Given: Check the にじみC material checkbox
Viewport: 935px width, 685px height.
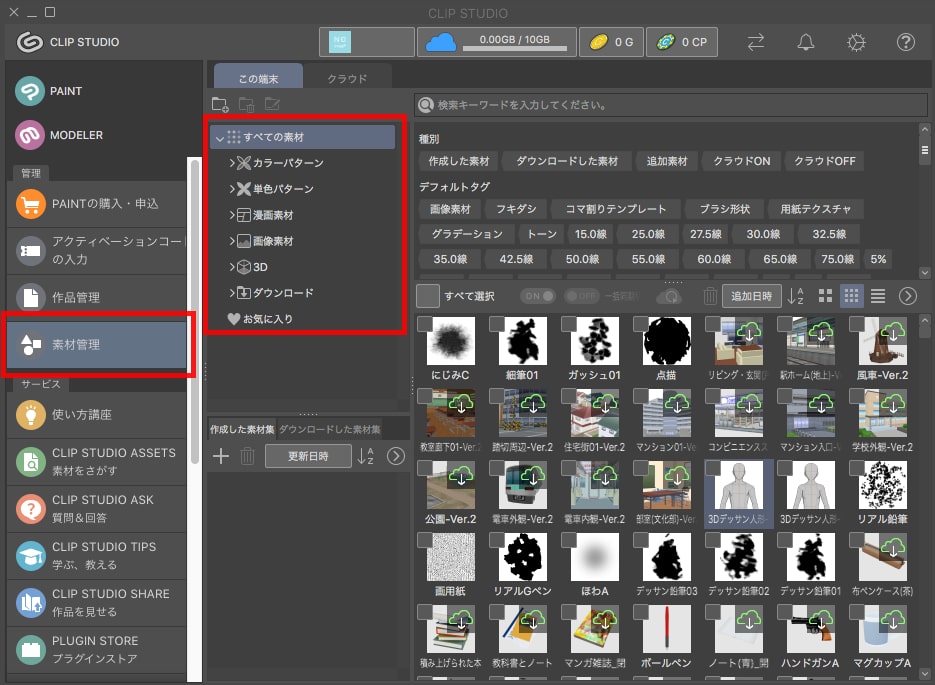Looking at the screenshot, I should tap(425, 324).
